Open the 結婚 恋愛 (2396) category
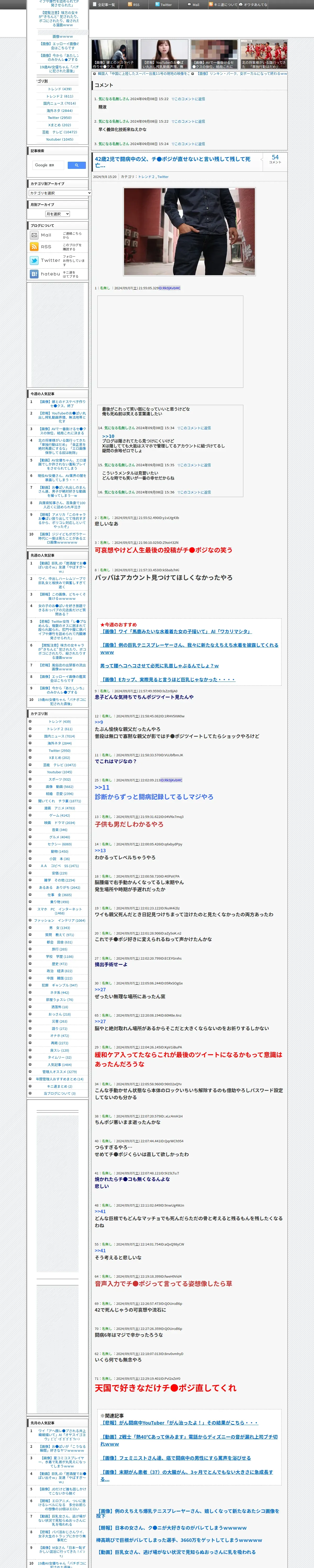Image resolution: width=314 pixels, height=1568 pixels. coord(59,794)
